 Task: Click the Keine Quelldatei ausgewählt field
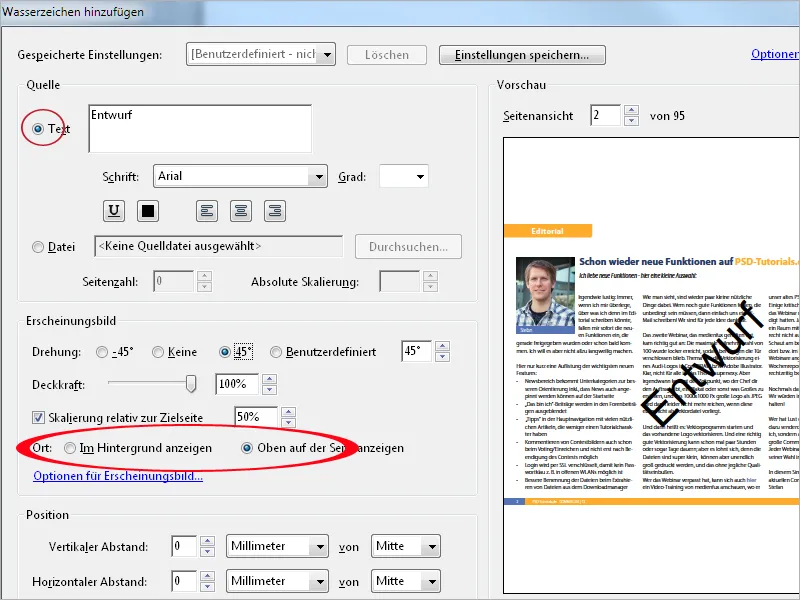219,246
